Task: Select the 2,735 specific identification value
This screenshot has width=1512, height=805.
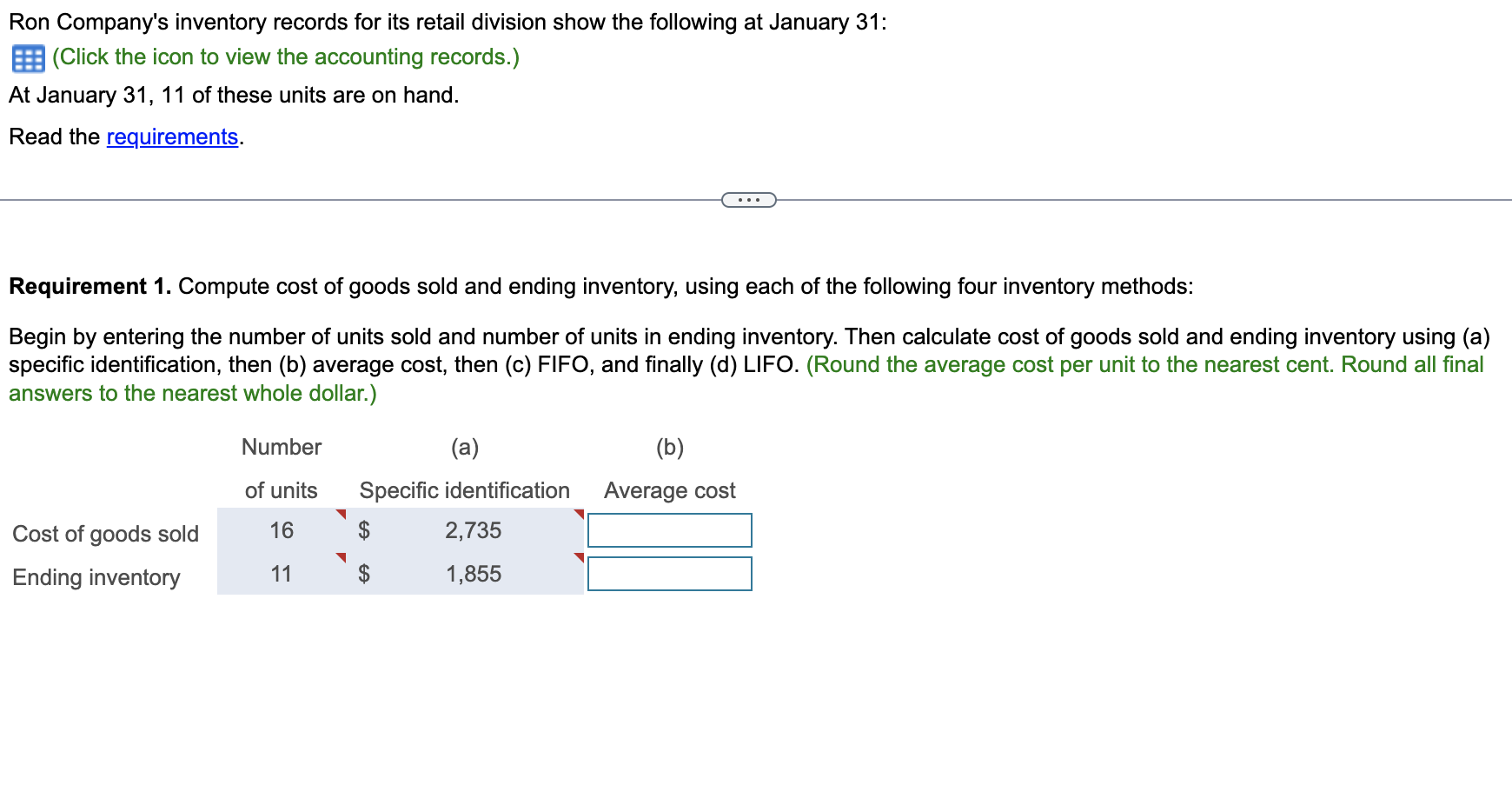Action: 473,530
